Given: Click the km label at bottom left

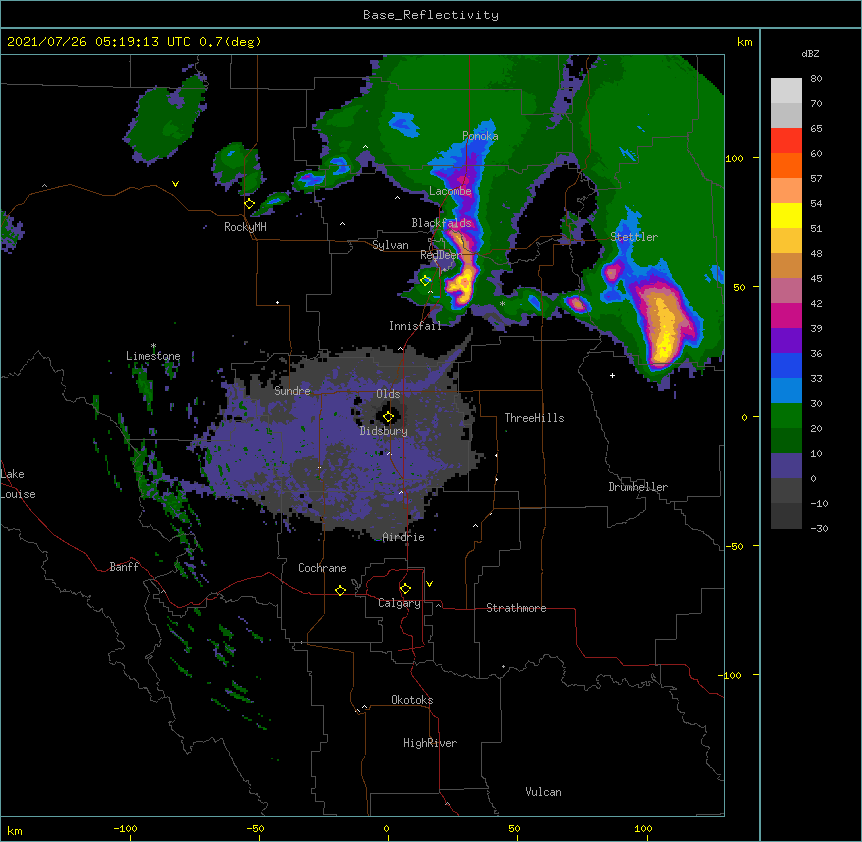Looking at the screenshot, I should pos(15,831).
